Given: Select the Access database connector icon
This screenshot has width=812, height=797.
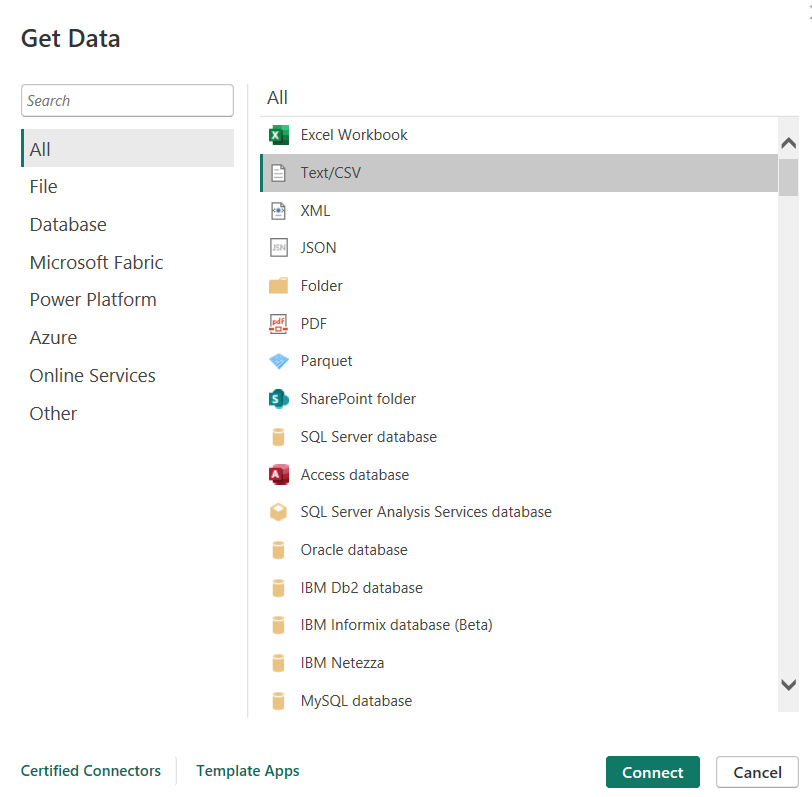Looking at the screenshot, I should (x=279, y=474).
